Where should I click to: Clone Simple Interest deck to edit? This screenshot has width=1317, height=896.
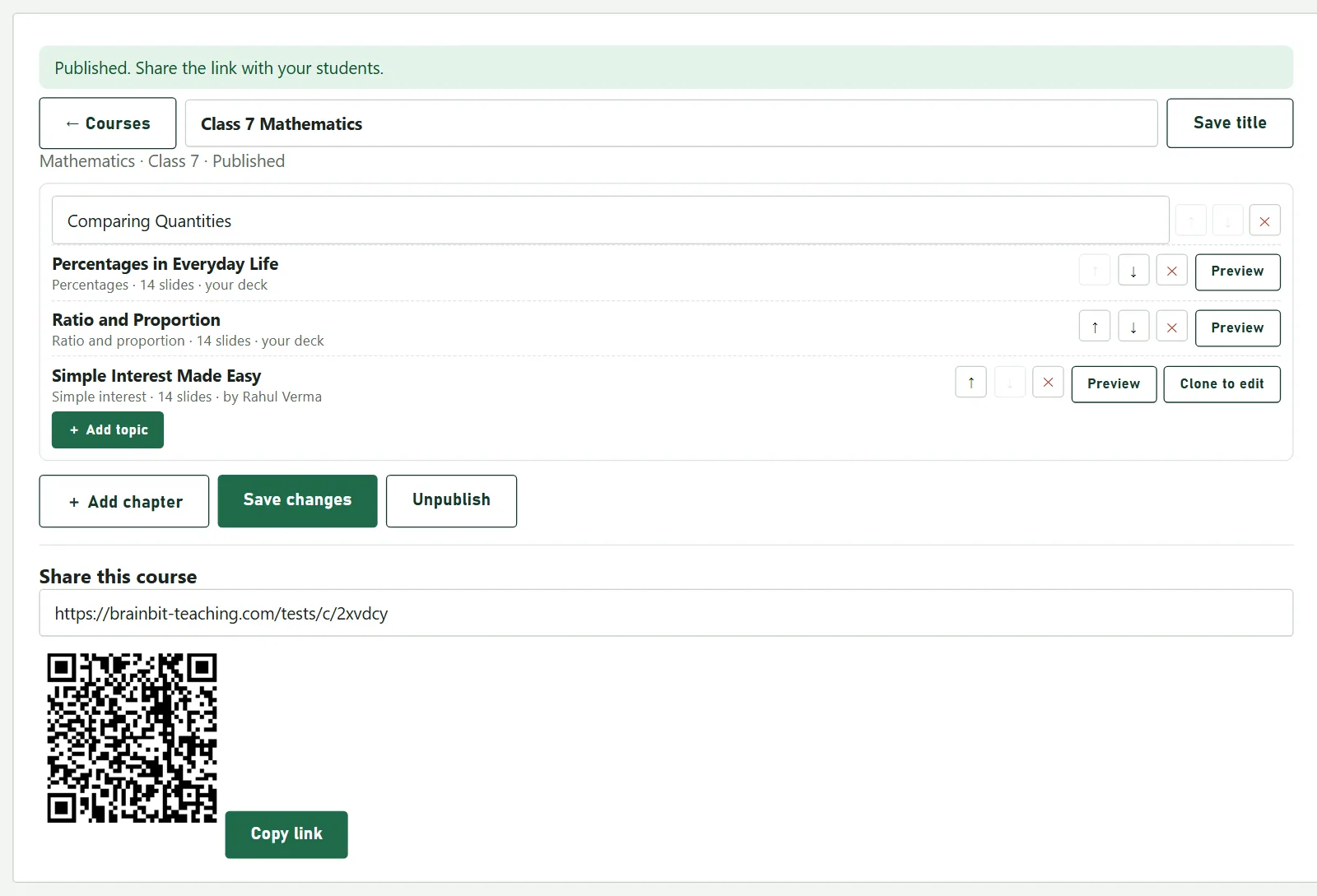click(1222, 383)
